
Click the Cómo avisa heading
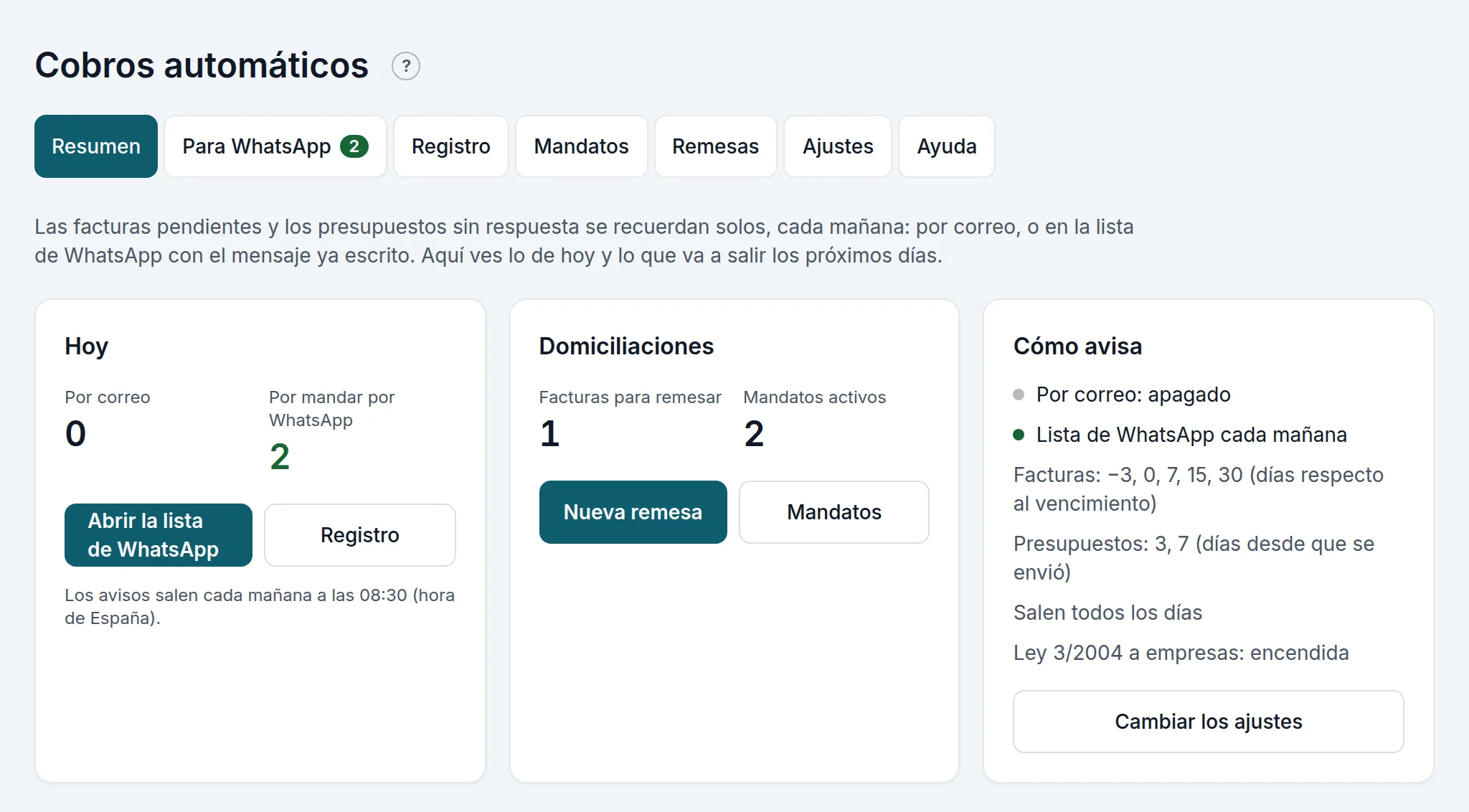[1077, 346]
